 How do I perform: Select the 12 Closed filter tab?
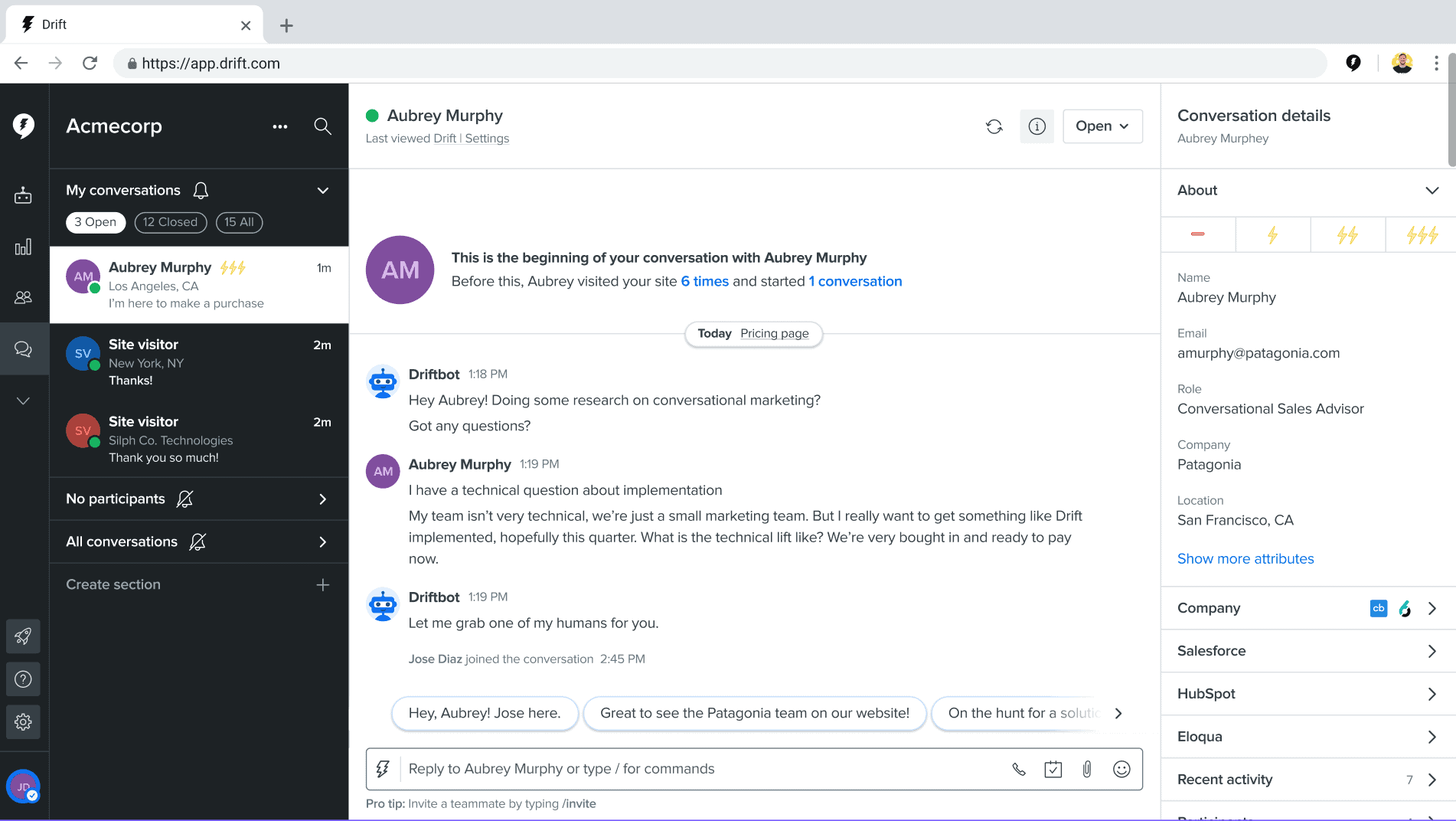pyautogui.click(x=171, y=222)
